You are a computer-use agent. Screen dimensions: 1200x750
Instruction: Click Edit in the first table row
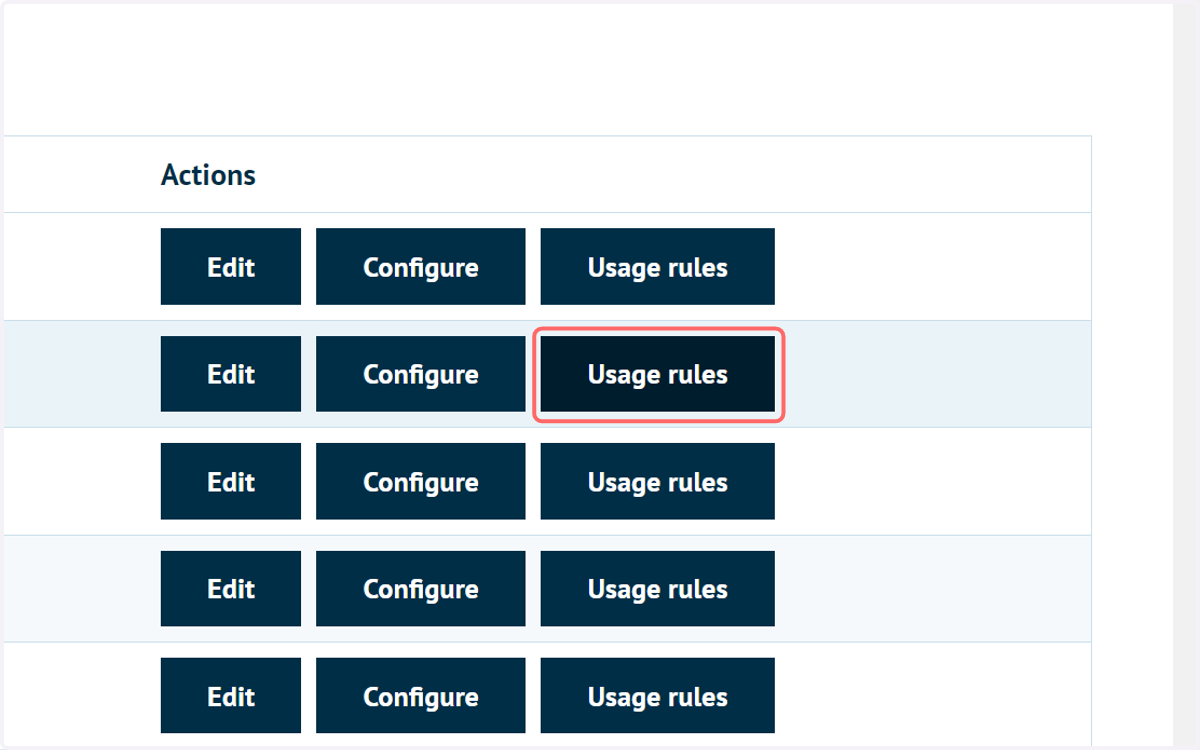pyautogui.click(x=231, y=267)
